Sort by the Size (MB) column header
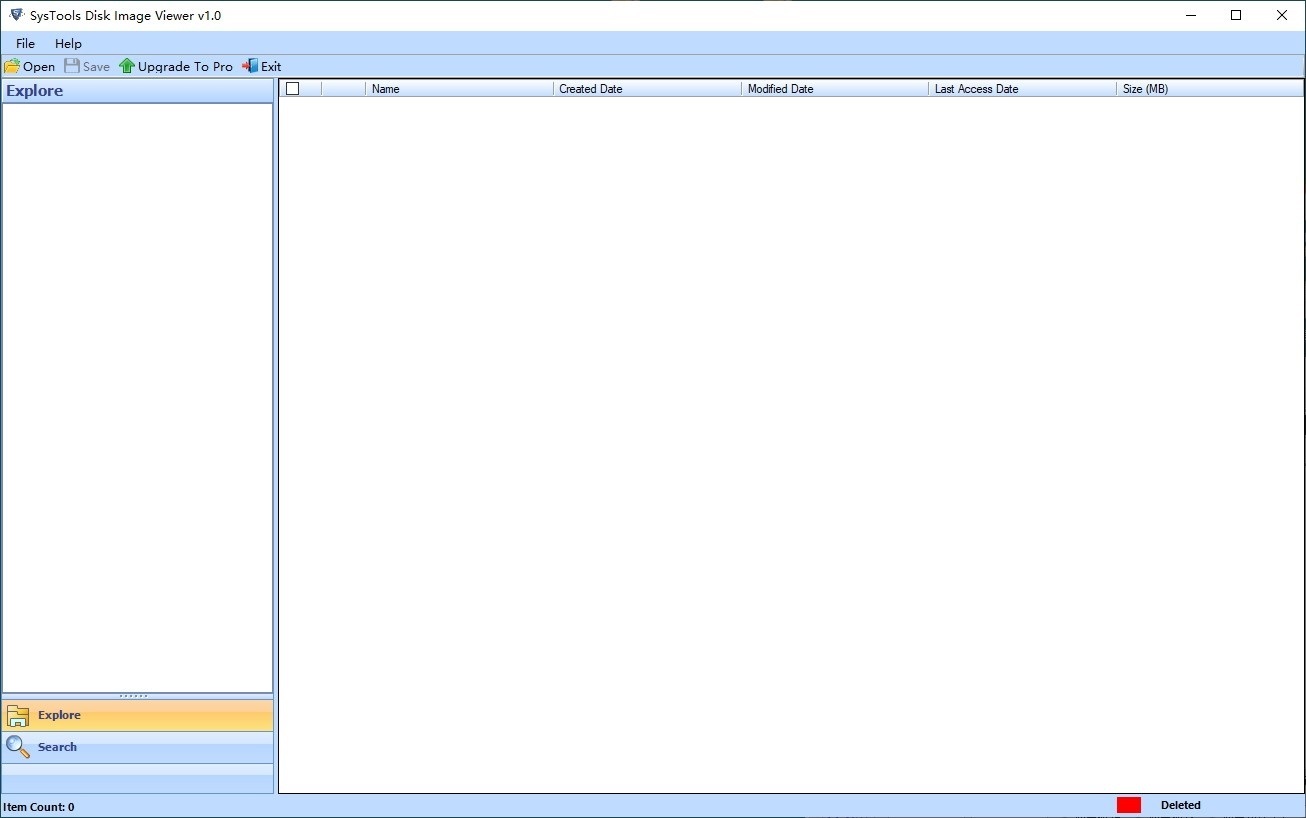 (1210, 89)
